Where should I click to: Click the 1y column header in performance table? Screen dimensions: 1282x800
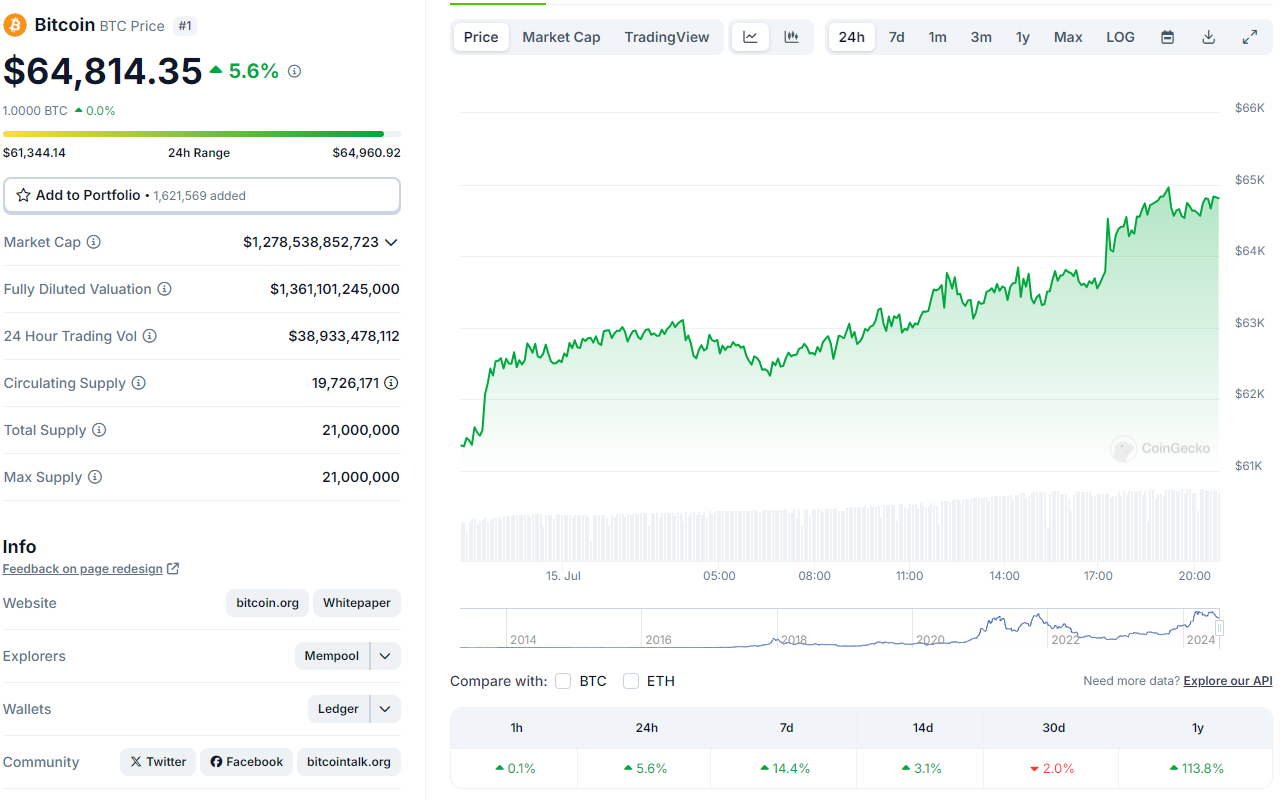pyautogui.click(x=1198, y=728)
